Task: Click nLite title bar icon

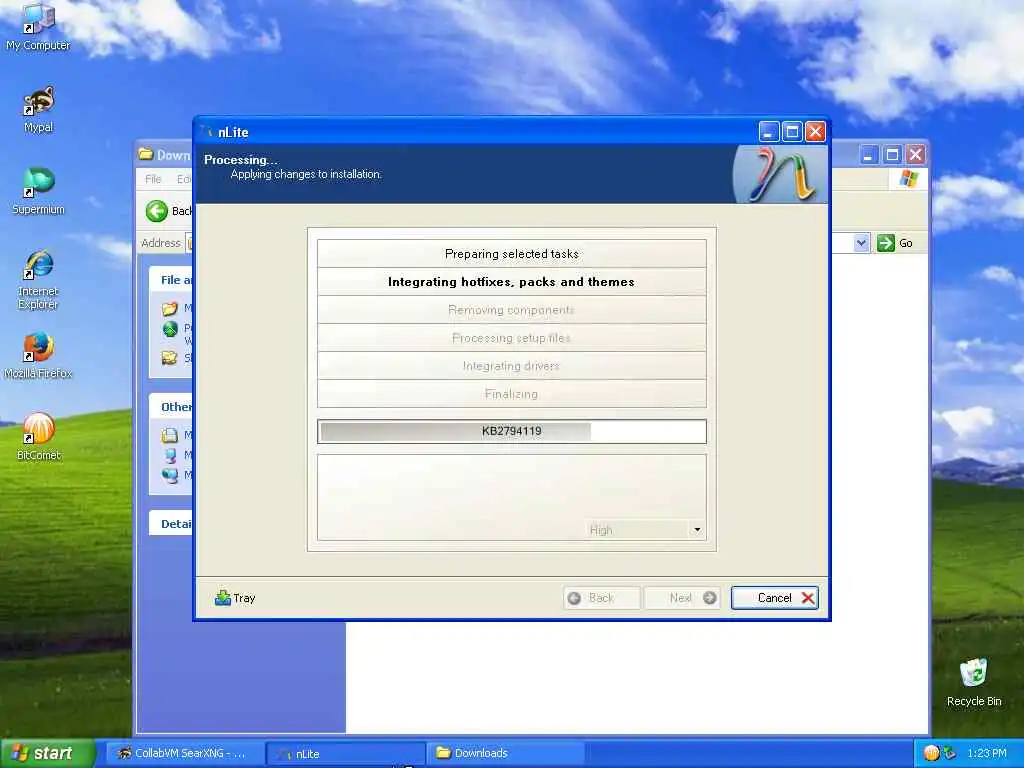Action: (x=208, y=132)
